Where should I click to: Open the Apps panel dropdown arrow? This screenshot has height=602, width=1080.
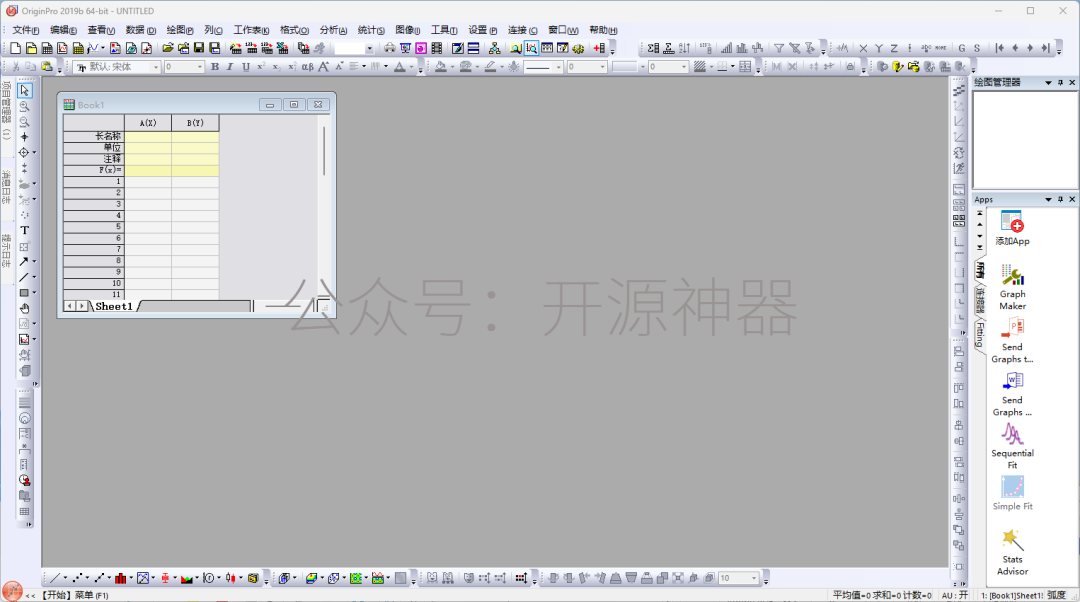click(1048, 200)
